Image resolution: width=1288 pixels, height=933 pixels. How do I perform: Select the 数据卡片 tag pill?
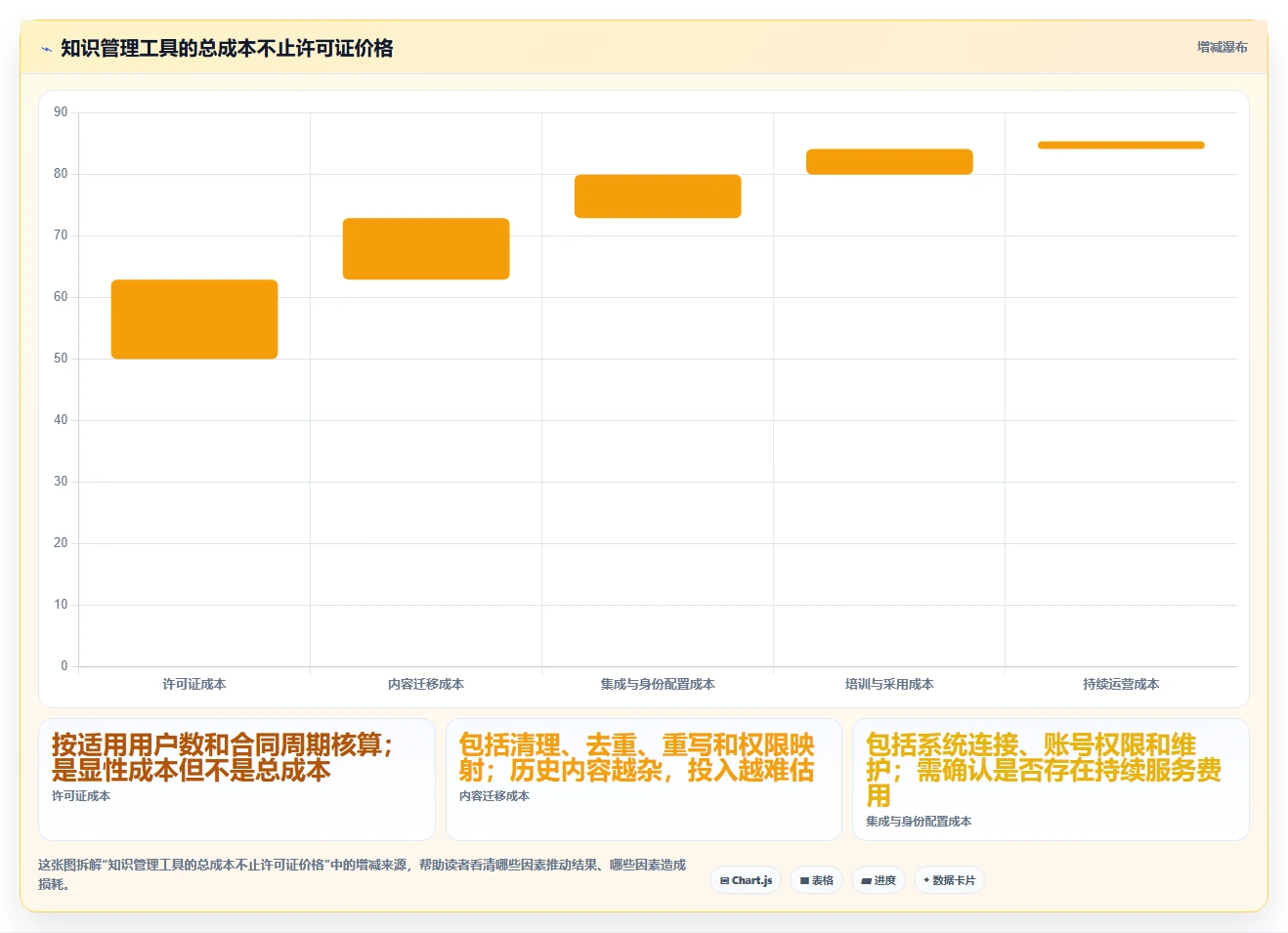pyautogui.click(x=949, y=880)
